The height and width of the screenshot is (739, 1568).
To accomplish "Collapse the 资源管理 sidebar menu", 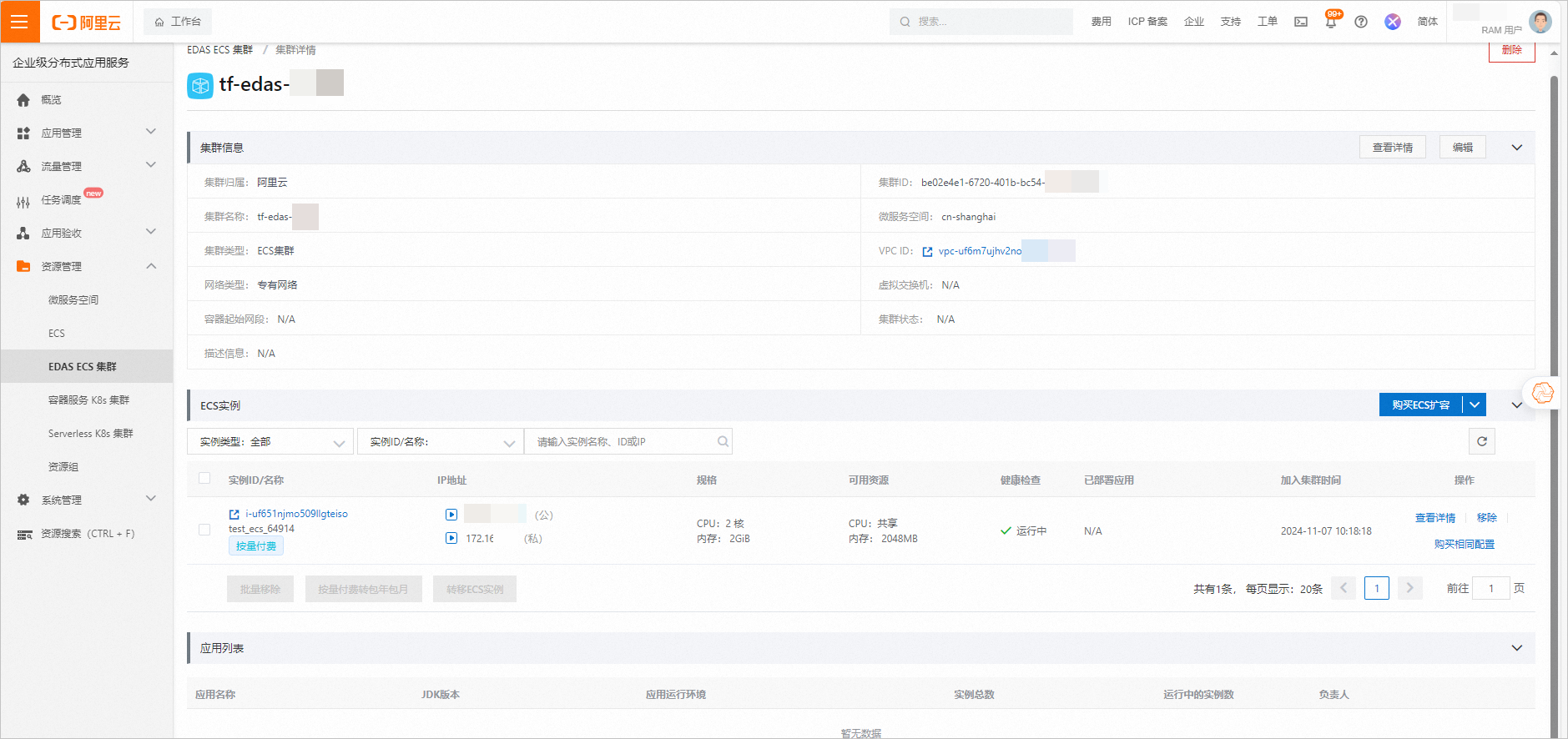I will (151, 266).
